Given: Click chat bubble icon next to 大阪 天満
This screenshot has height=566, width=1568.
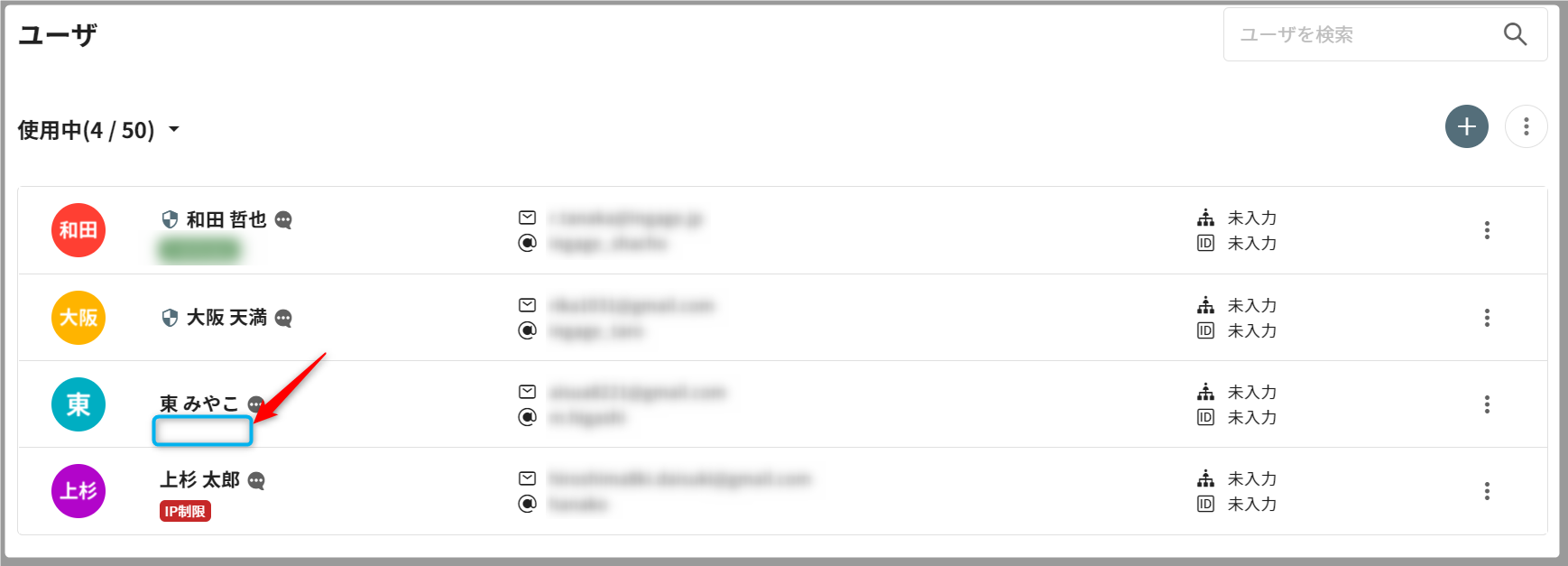Looking at the screenshot, I should [x=283, y=319].
